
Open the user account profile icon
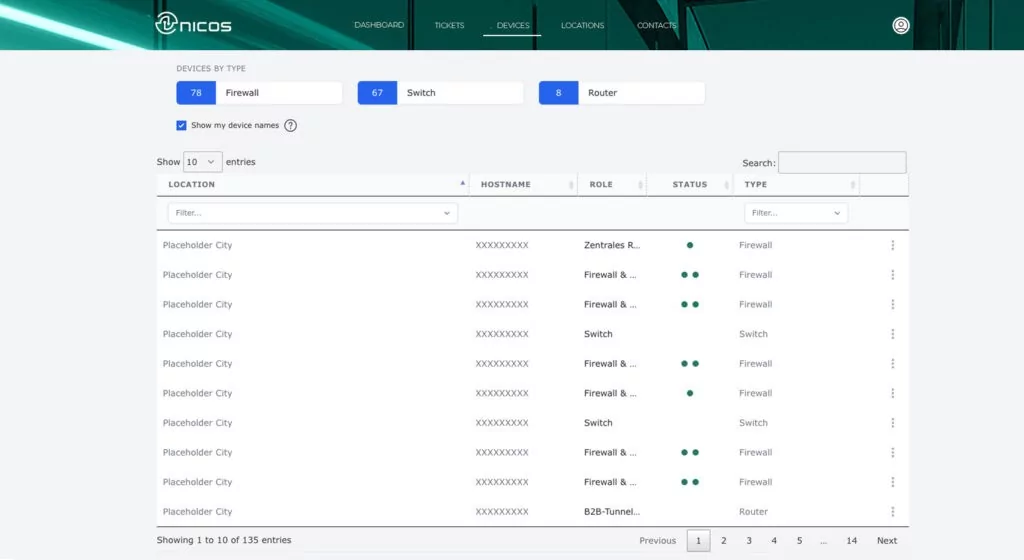coord(901,25)
